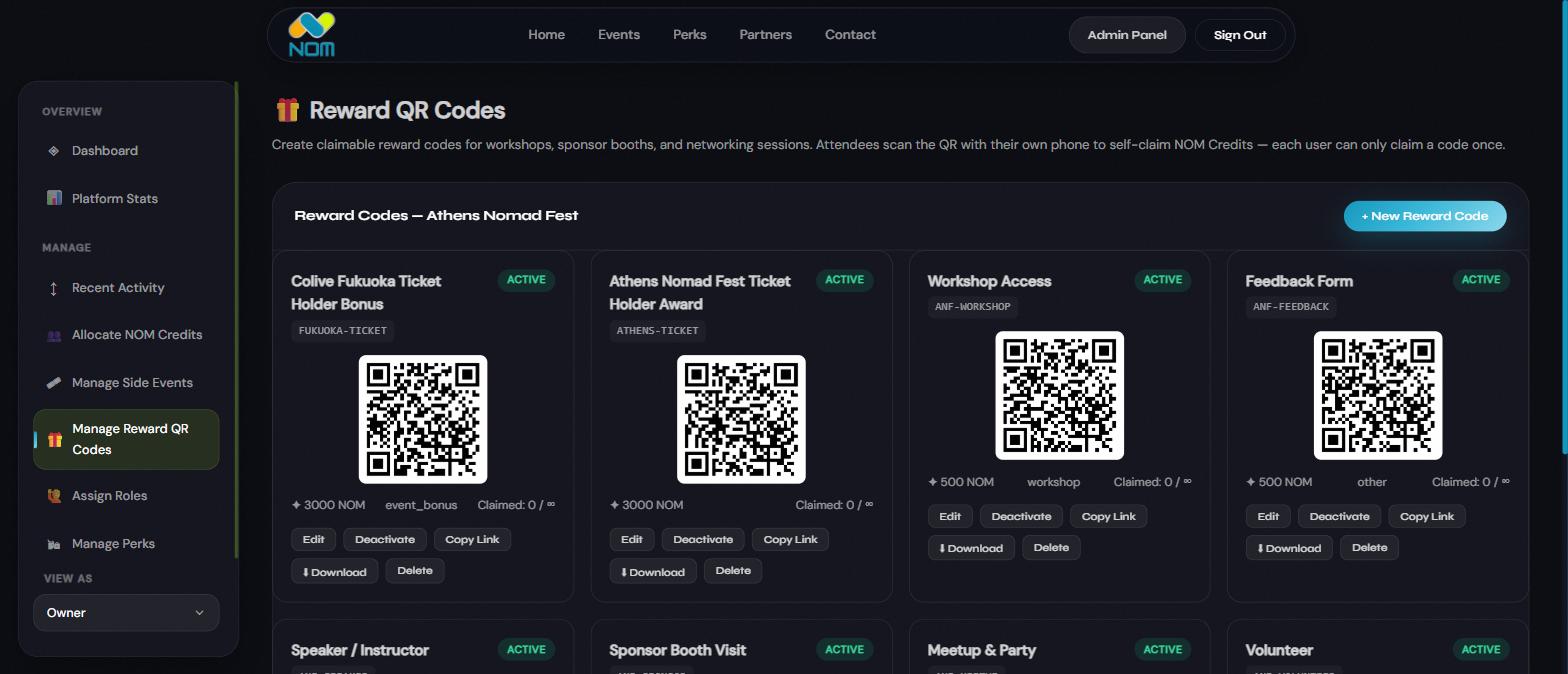The width and height of the screenshot is (1568, 674).
Task: Click the Workshop Access QR code image
Action: 1059,395
